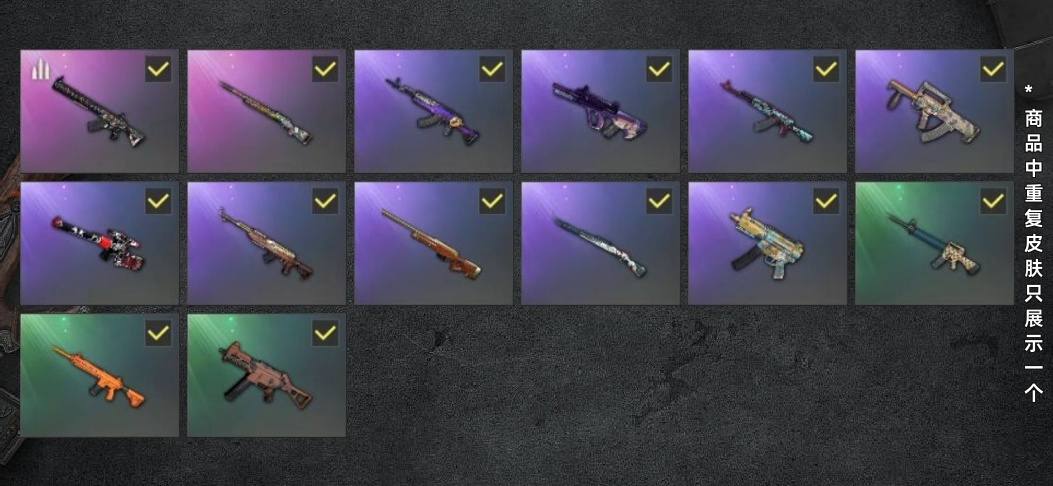
Task: Select the brown SKS rifle skin
Action: tap(267, 243)
